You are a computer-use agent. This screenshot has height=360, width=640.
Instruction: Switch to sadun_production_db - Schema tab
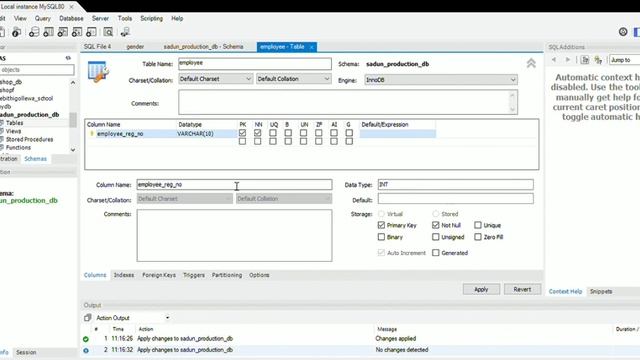coord(203,47)
